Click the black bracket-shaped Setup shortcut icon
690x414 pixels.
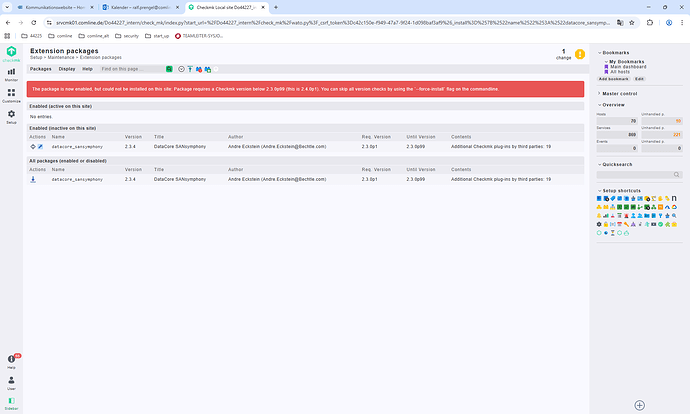674,198
